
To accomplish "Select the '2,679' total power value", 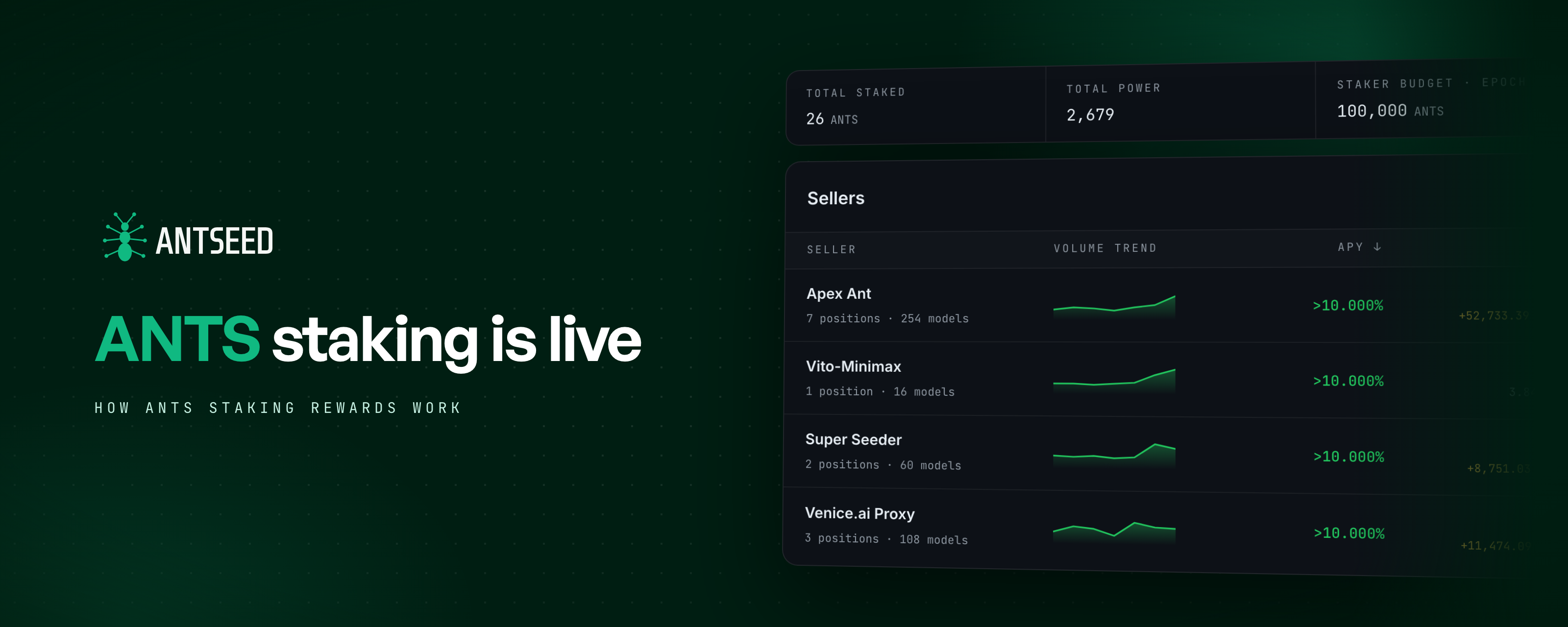I will click(x=1090, y=115).
